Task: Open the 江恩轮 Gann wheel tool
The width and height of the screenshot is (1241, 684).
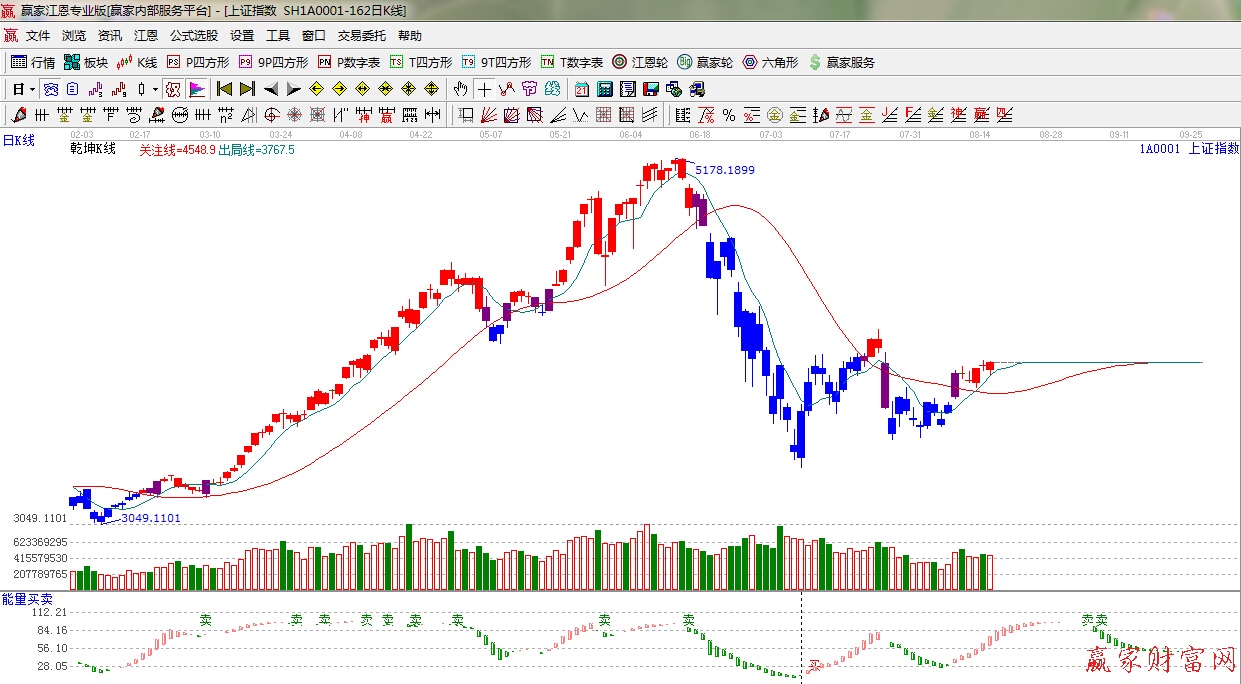Action: pyautogui.click(x=640, y=62)
